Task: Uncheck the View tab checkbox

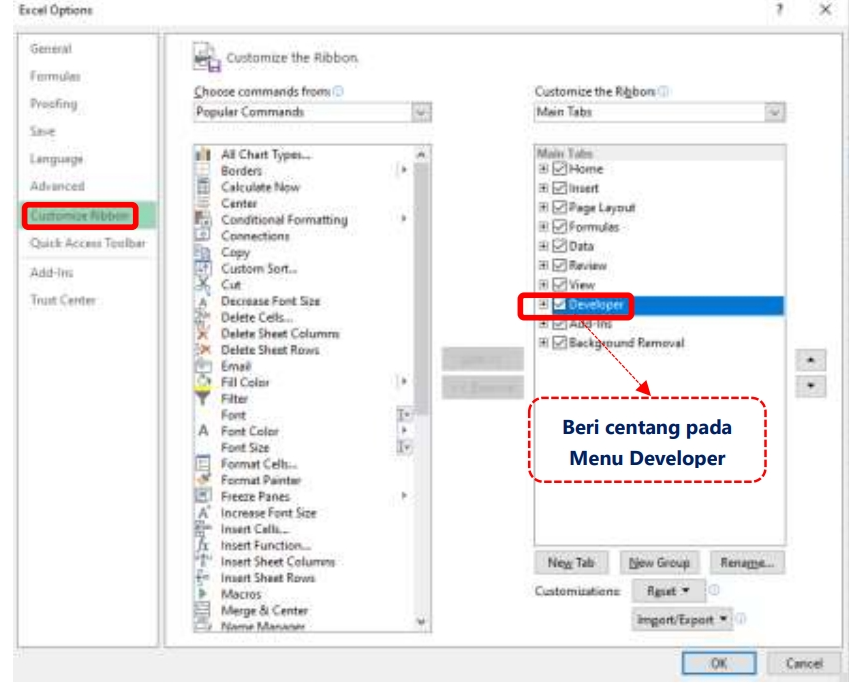Action: 559,284
